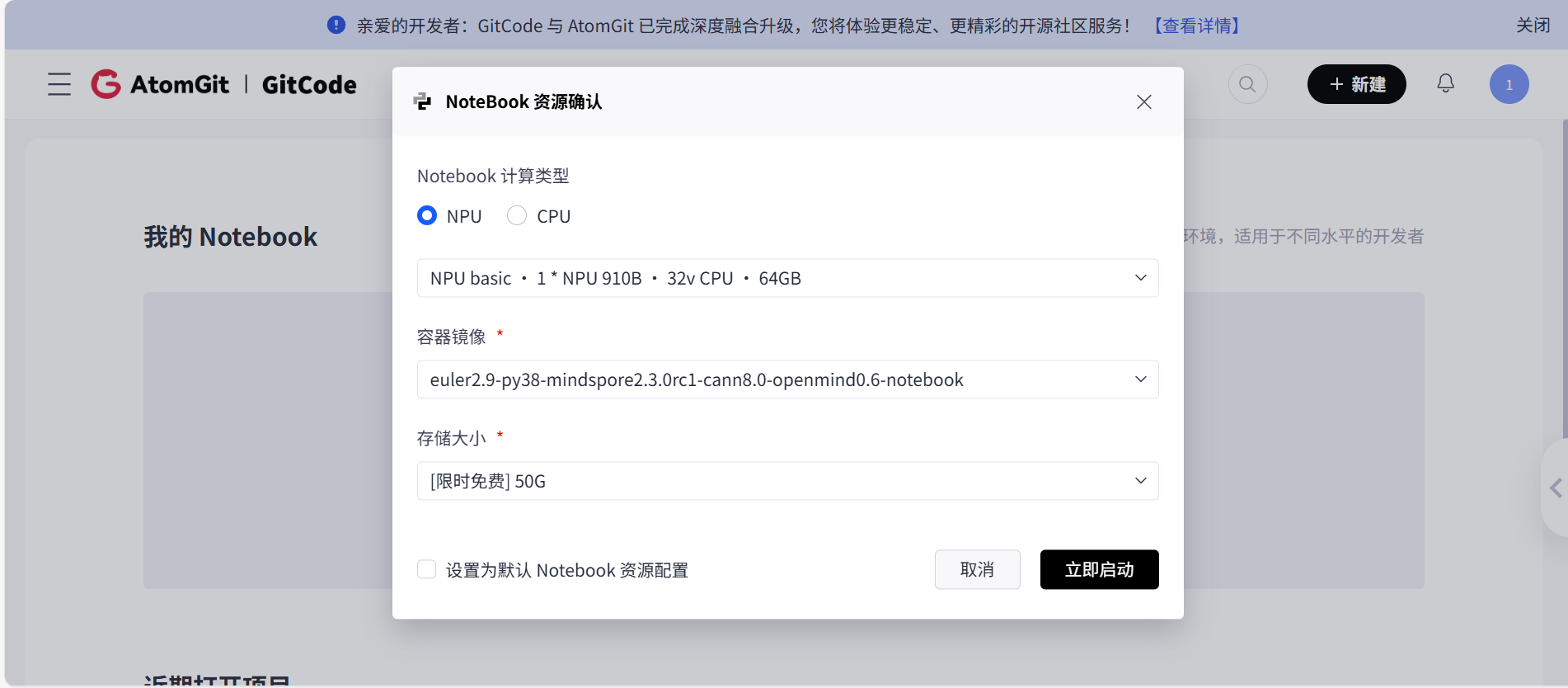Open the hamburger navigation menu
1568x688 pixels.
[59, 84]
